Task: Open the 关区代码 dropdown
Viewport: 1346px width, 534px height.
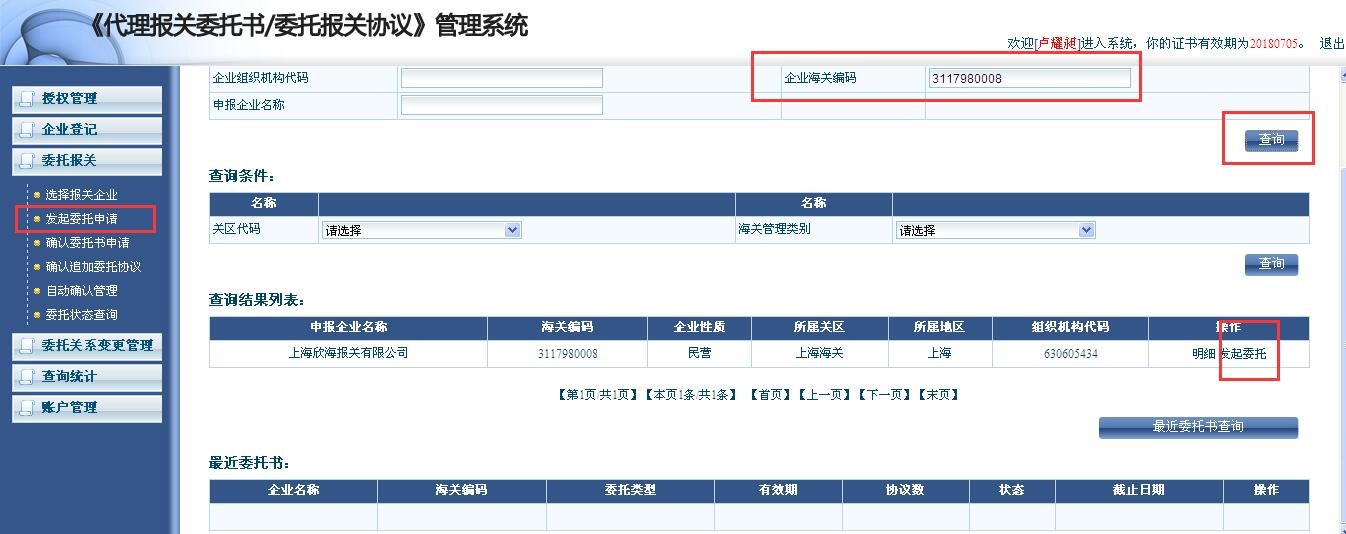Action: tap(421, 230)
